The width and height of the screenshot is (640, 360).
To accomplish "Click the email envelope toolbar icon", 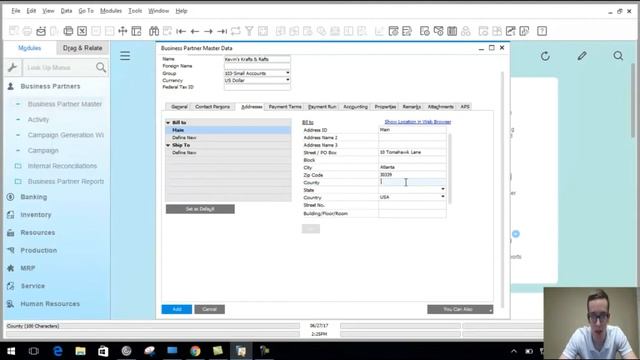I will (x=41, y=31).
